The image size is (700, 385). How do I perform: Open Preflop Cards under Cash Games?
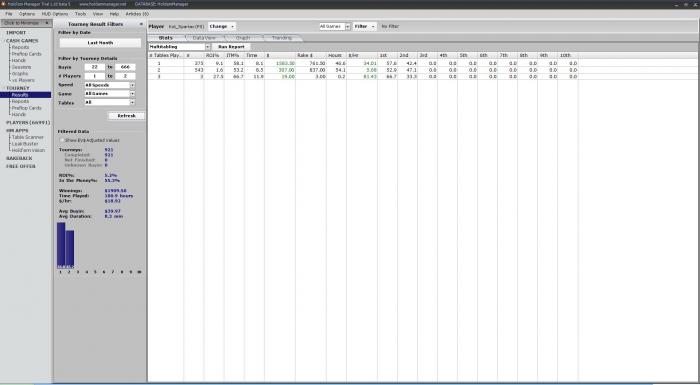pyautogui.click(x=26, y=54)
